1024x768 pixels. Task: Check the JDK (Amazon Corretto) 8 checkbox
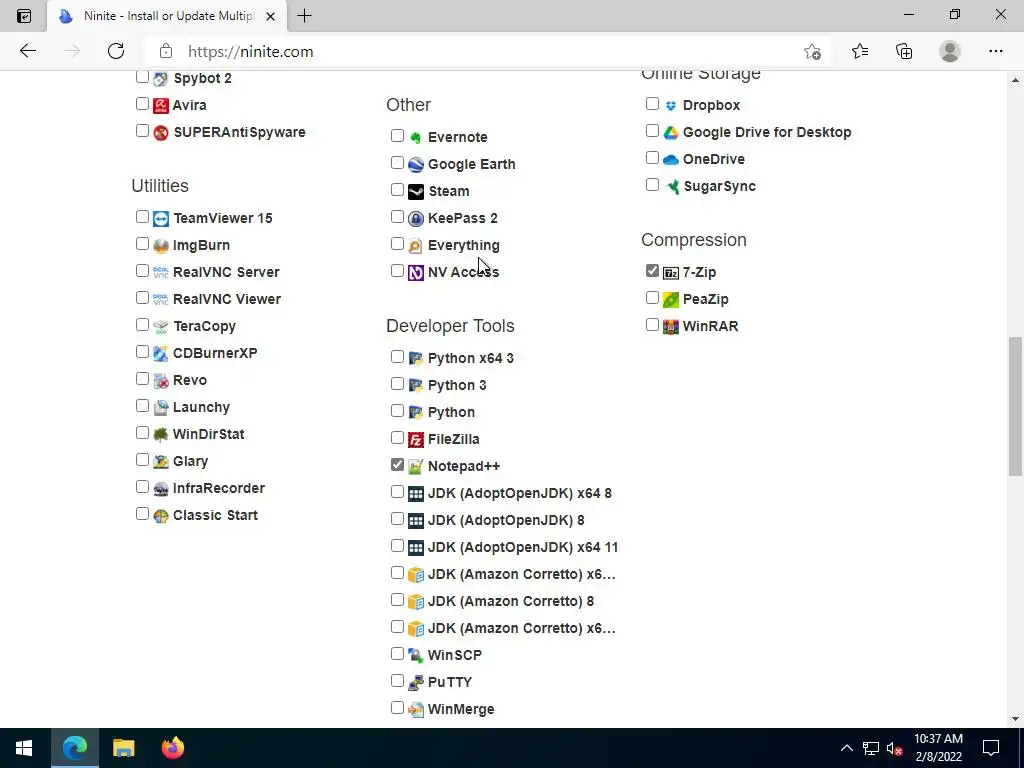pyautogui.click(x=397, y=600)
